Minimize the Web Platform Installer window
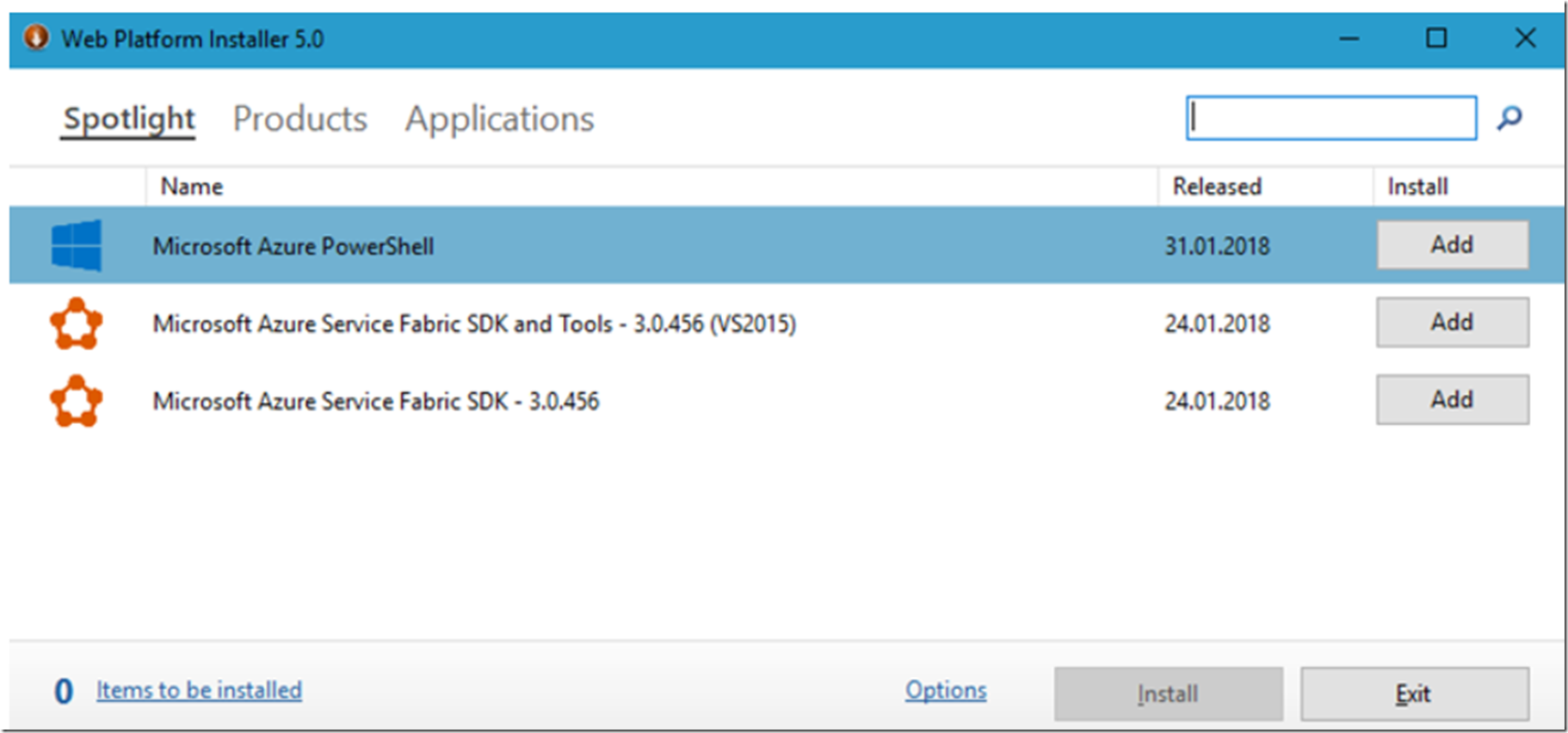Image resolution: width=1568 pixels, height=733 pixels. (x=1349, y=39)
